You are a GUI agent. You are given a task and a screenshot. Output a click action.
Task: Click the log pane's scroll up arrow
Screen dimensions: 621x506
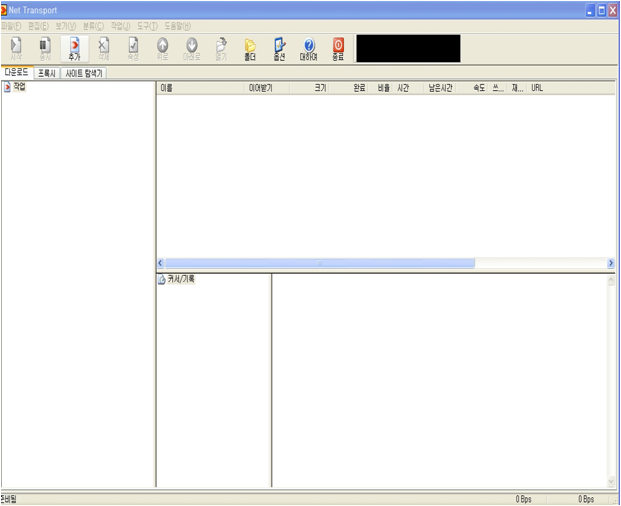[x=611, y=280]
